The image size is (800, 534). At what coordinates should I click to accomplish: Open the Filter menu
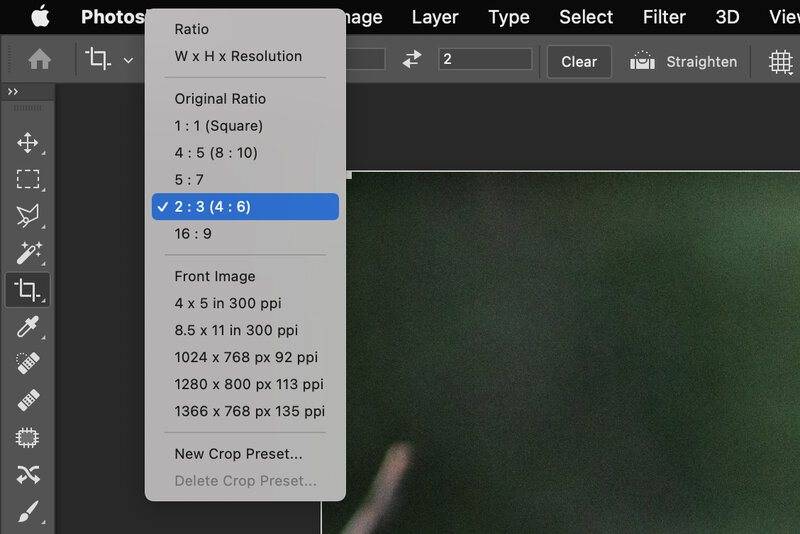point(664,17)
